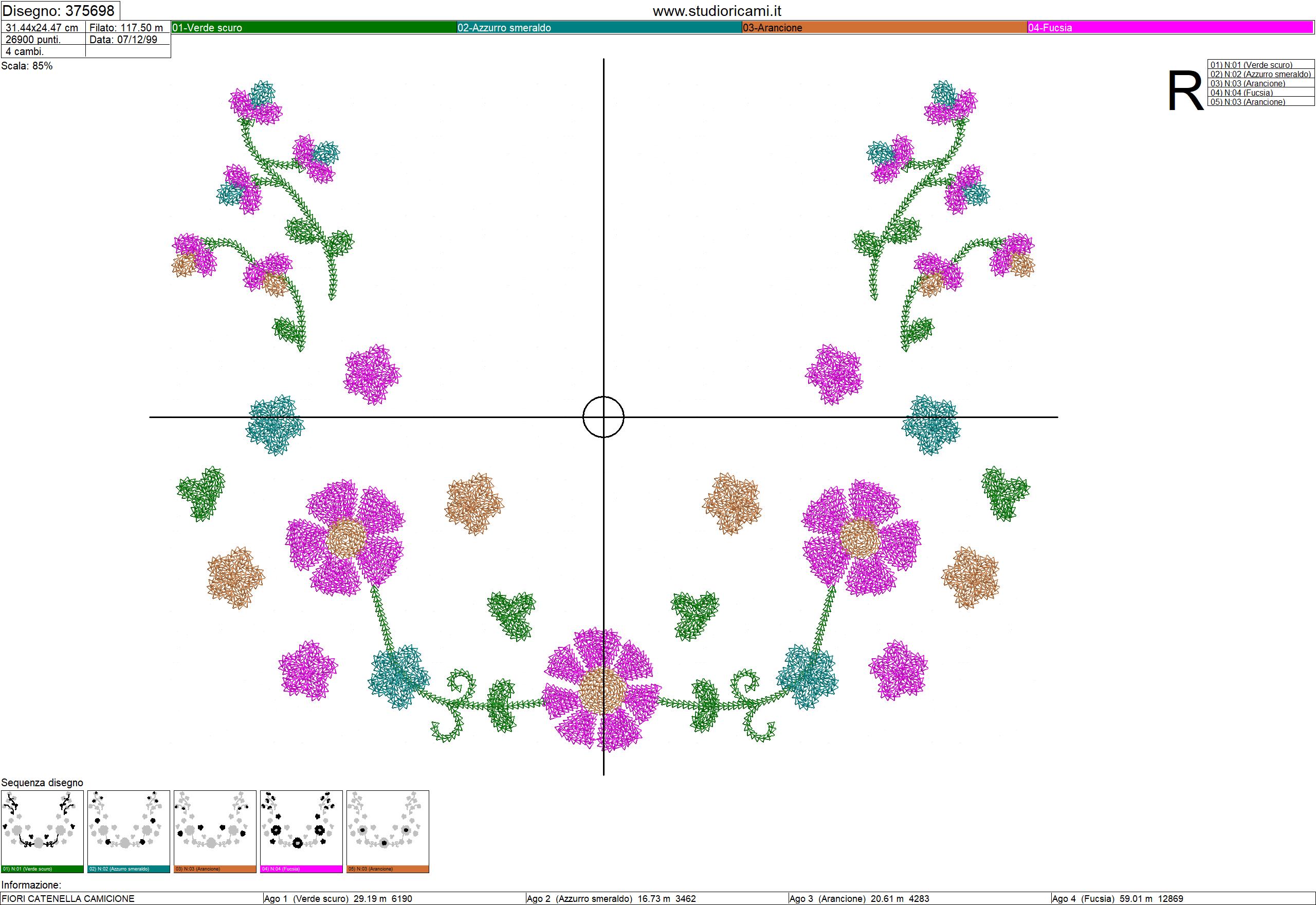
Task: Open sequence thumbnail 03 Arancione
Action: coord(215,831)
